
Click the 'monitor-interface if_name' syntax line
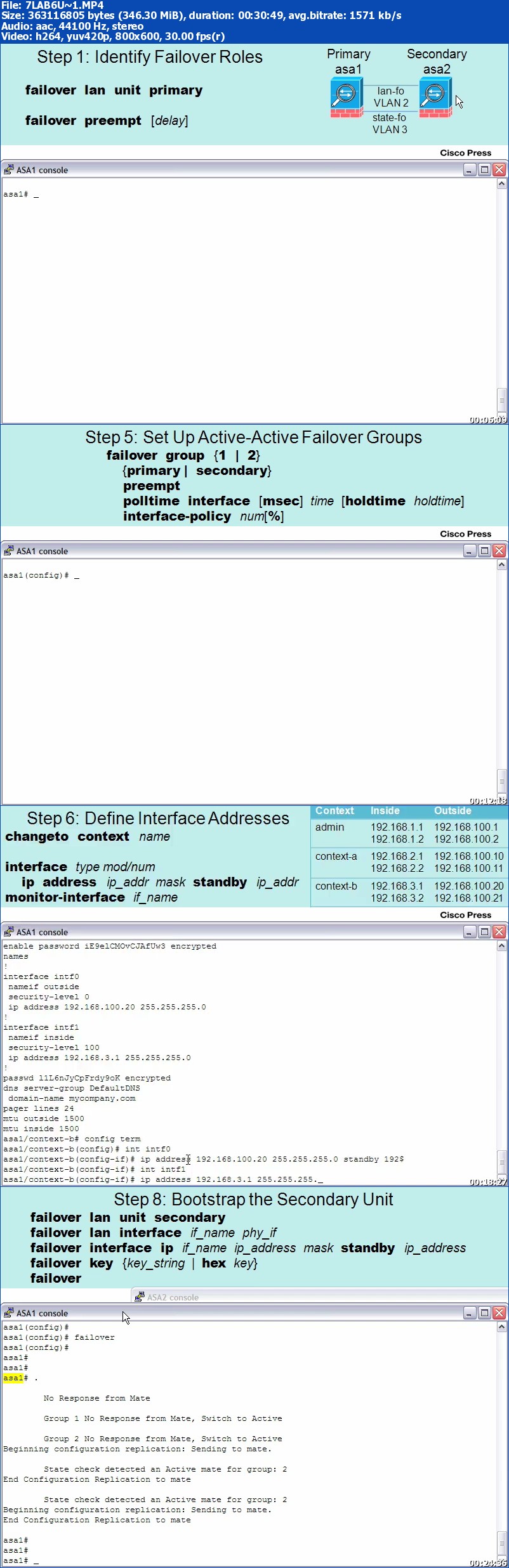pos(91,897)
